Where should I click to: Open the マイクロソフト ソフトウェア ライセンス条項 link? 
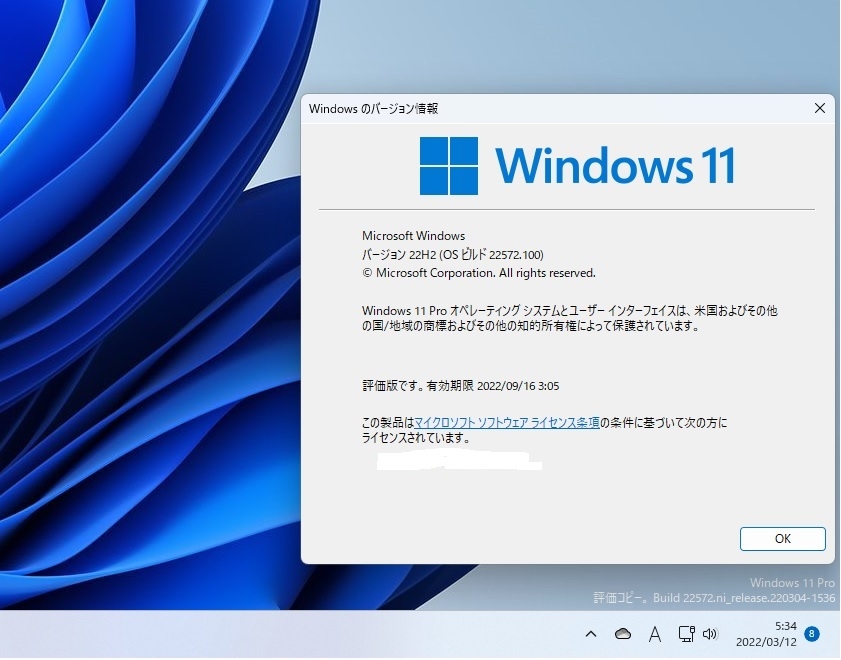coord(507,423)
